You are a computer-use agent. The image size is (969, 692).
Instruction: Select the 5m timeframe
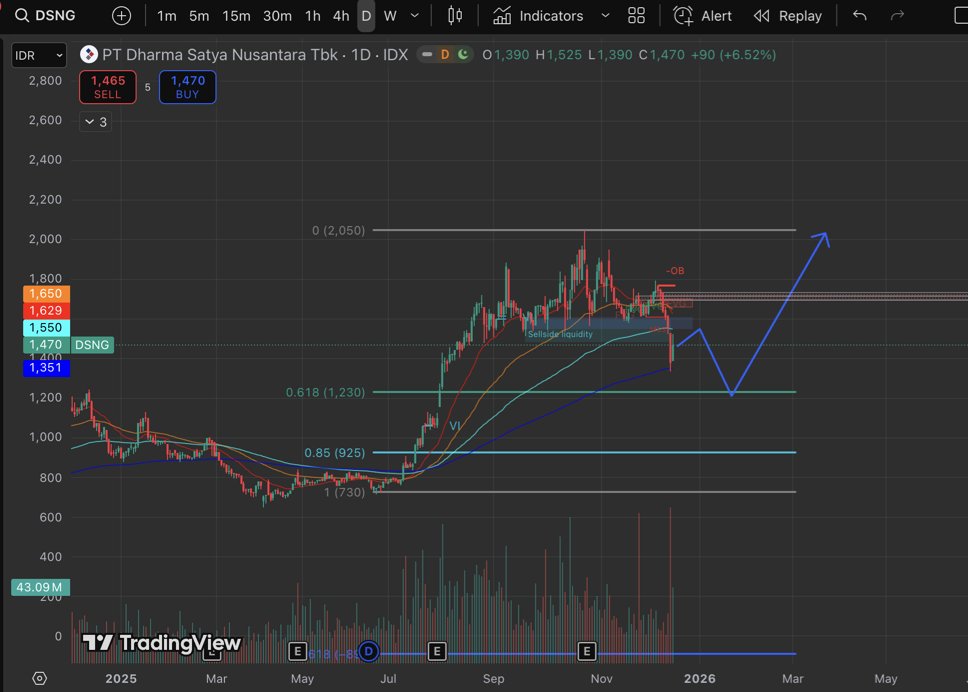click(199, 15)
